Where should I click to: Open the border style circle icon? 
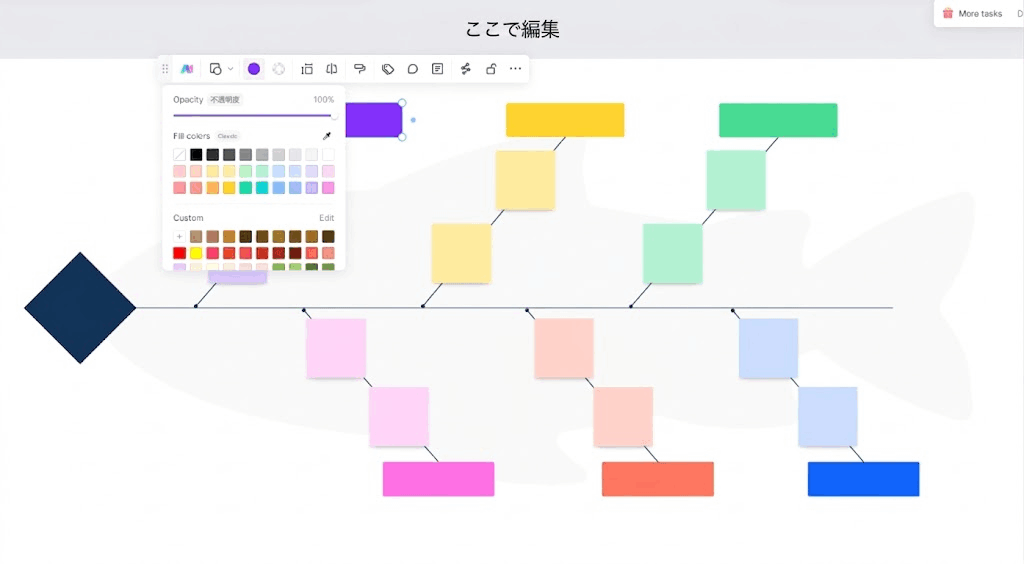tap(279, 69)
